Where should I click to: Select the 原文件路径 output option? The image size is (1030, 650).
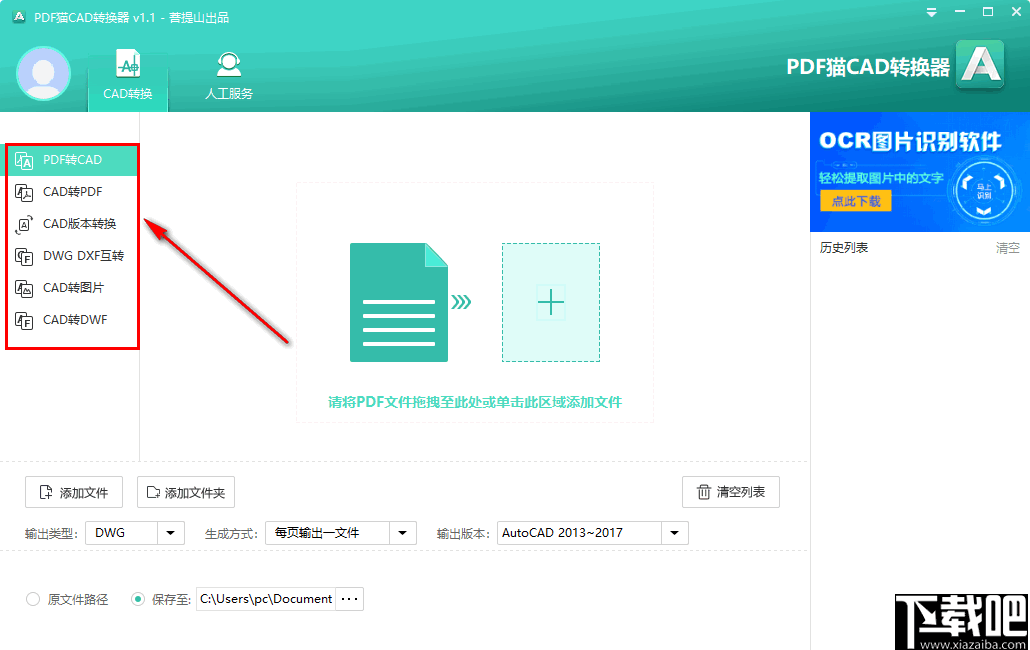point(31,598)
